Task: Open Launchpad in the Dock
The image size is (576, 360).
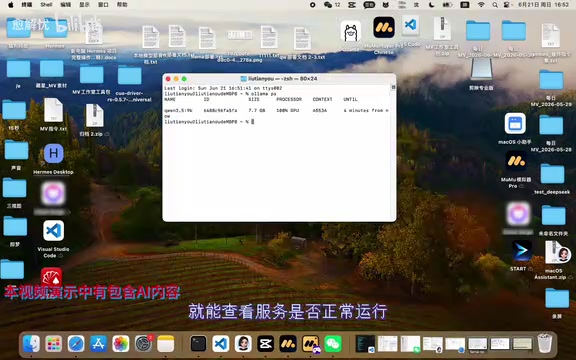Action: click(54, 344)
